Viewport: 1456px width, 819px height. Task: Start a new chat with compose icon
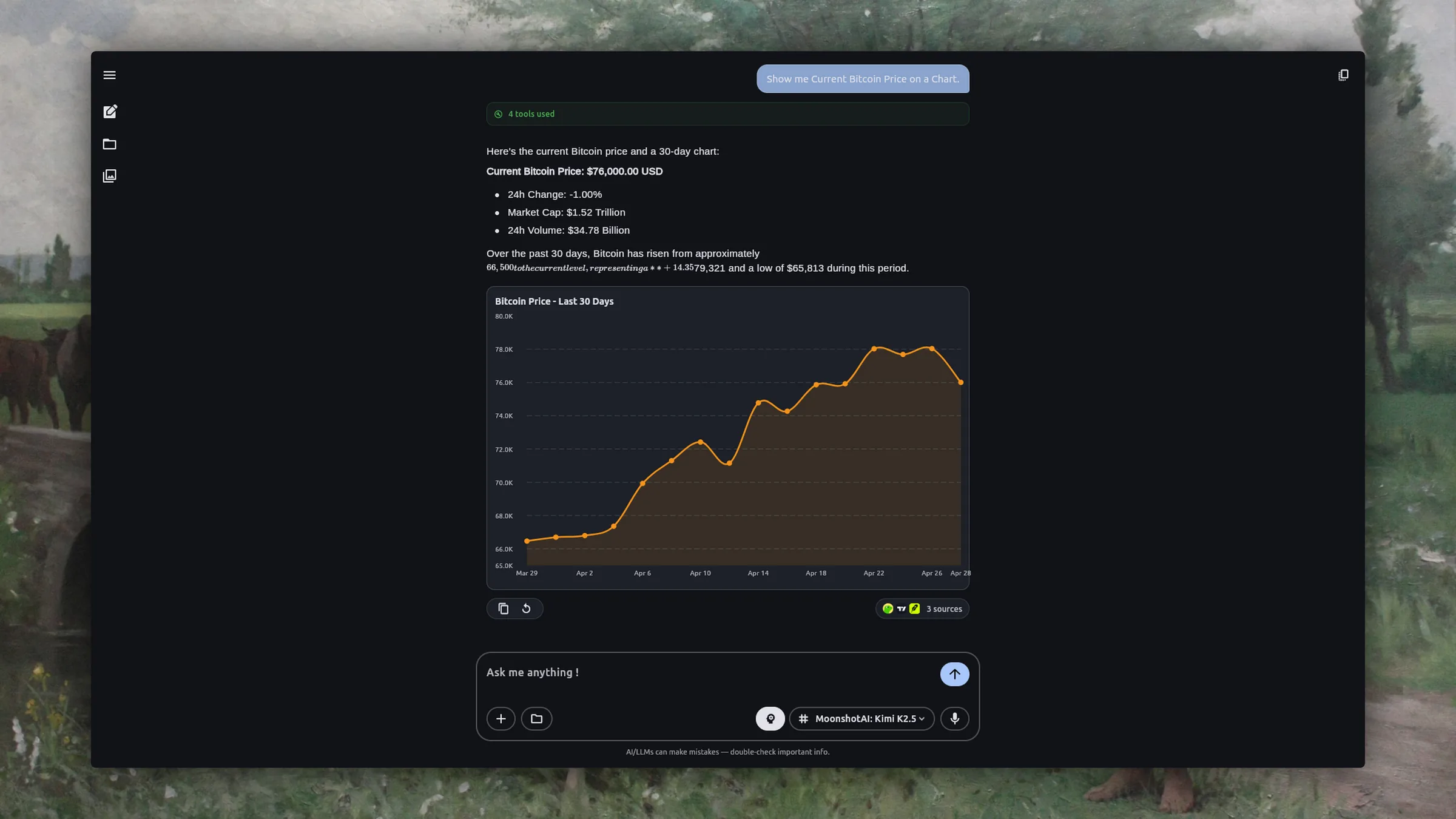[110, 112]
